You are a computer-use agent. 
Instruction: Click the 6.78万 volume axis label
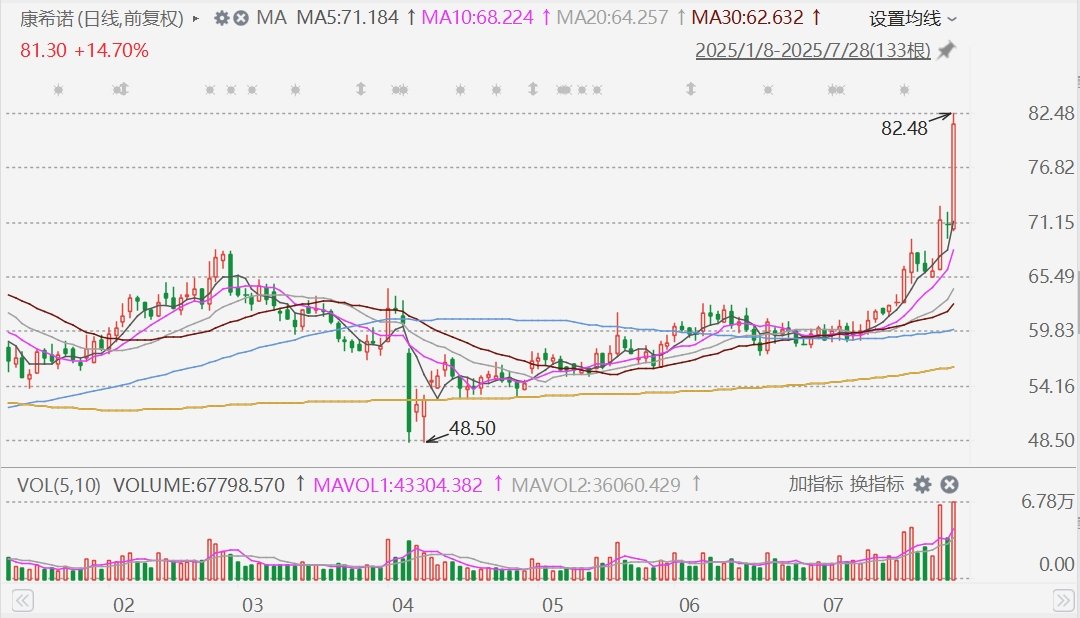pos(1048,502)
